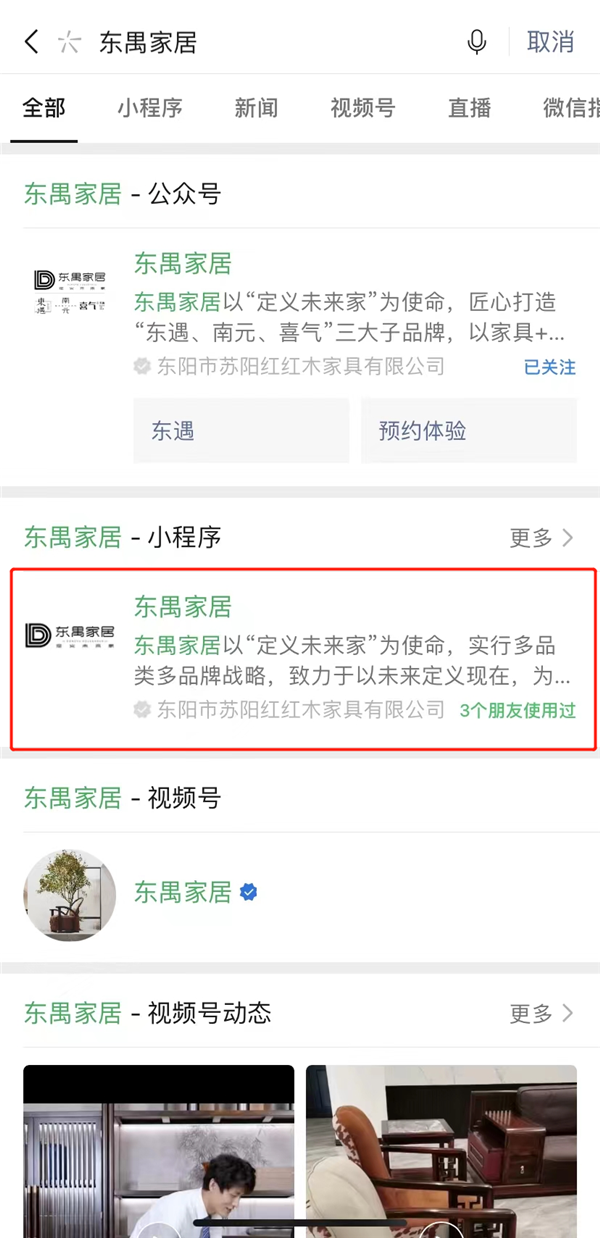Open 东禺家居 official account logo
This screenshot has height=1238, width=600.
coord(69,293)
